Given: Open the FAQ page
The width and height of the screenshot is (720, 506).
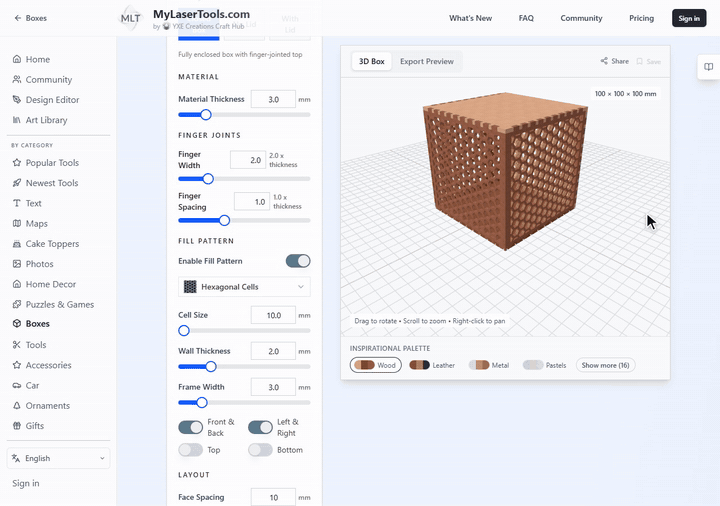Looking at the screenshot, I should pos(526,18).
